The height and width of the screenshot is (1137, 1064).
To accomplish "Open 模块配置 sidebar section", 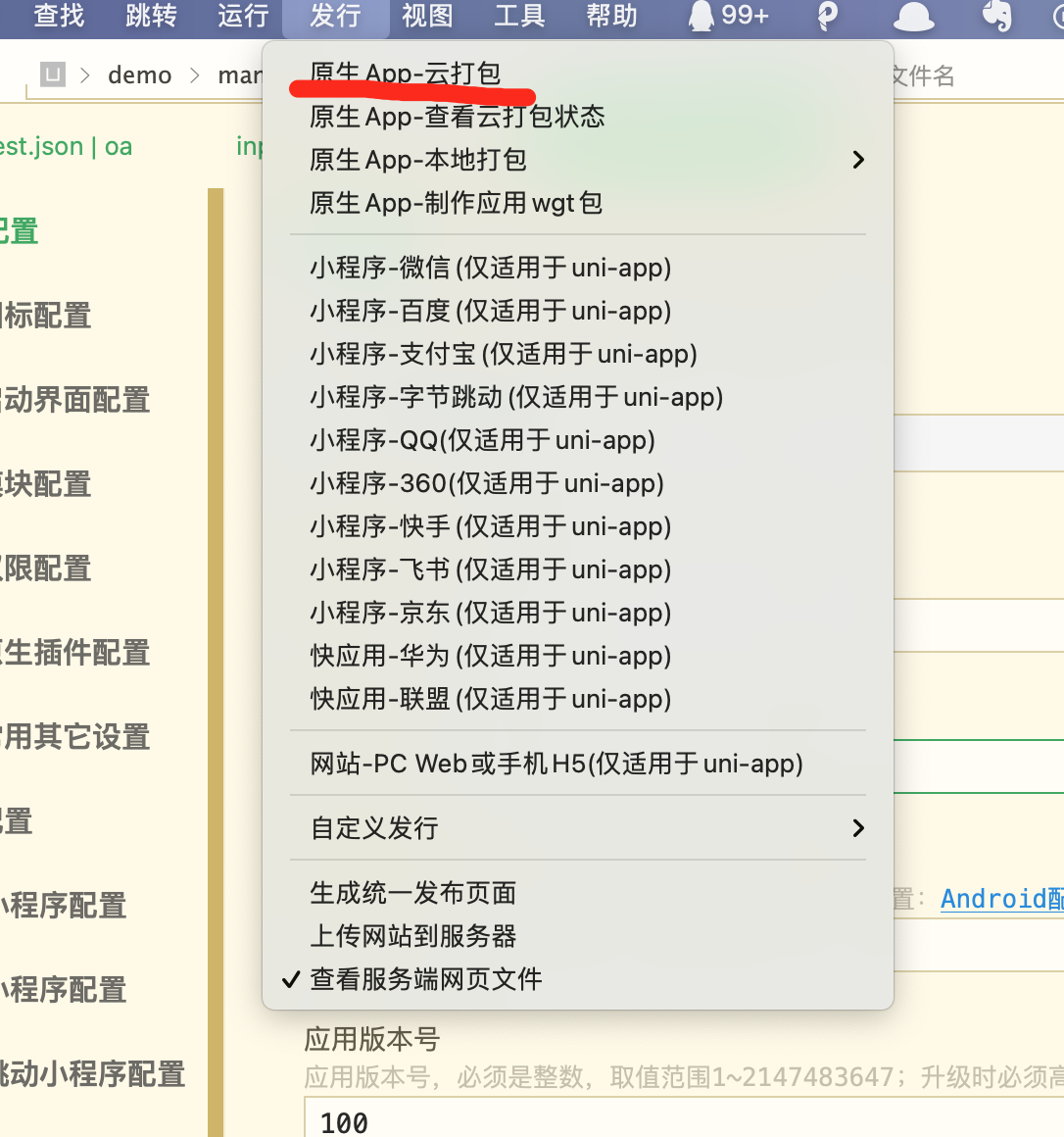I will point(46,483).
